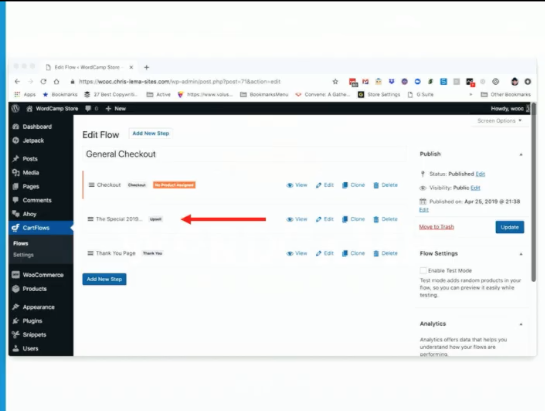View the Checkout step

pos(297,185)
